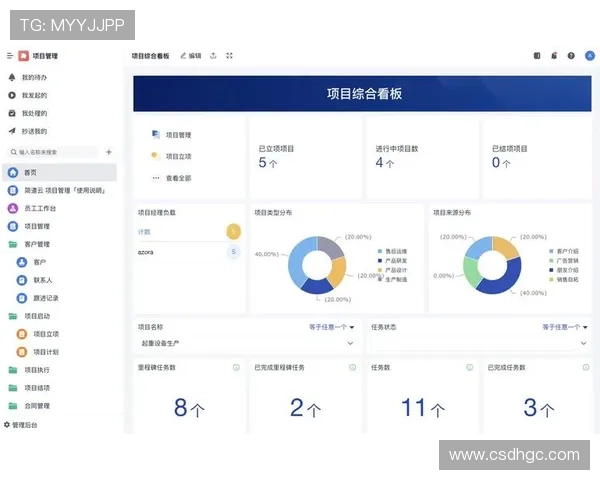
Task: Open the 起重设备生产 project selector
Action: pos(247,343)
